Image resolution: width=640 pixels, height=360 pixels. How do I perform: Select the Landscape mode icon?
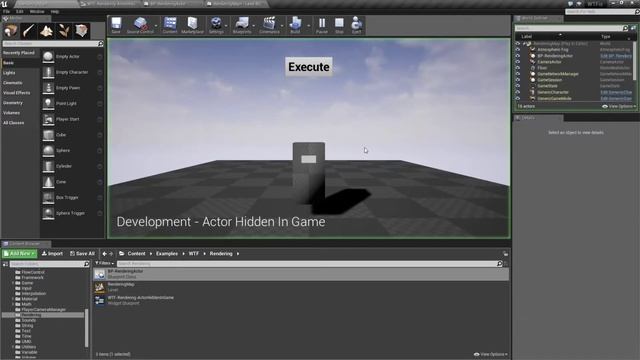pyautogui.click(x=46, y=31)
